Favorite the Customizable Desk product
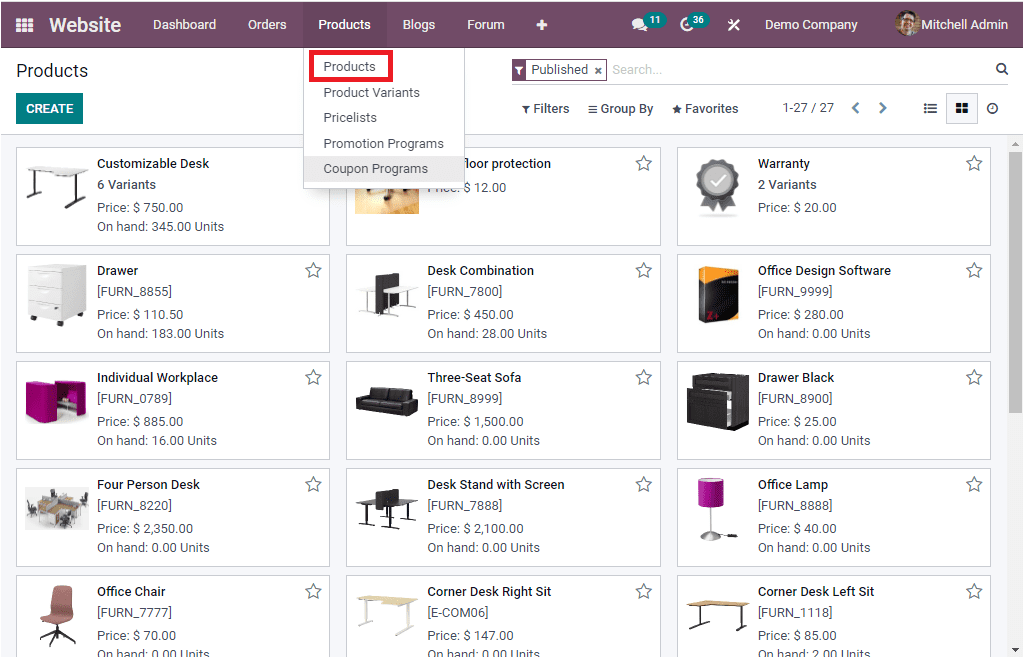Viewport: 1024px width, 658px height. click(313, 163)
